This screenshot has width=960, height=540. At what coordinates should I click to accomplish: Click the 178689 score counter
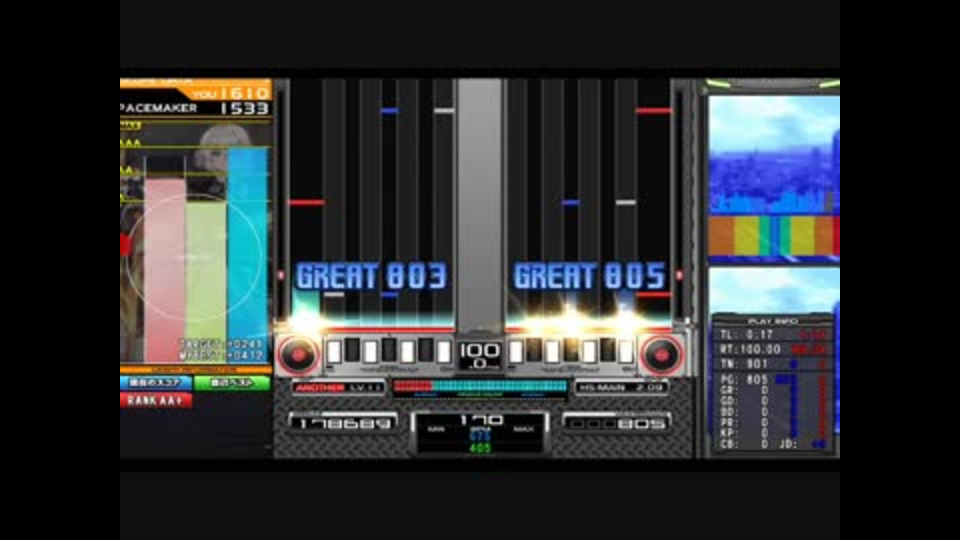click(343, 423)
